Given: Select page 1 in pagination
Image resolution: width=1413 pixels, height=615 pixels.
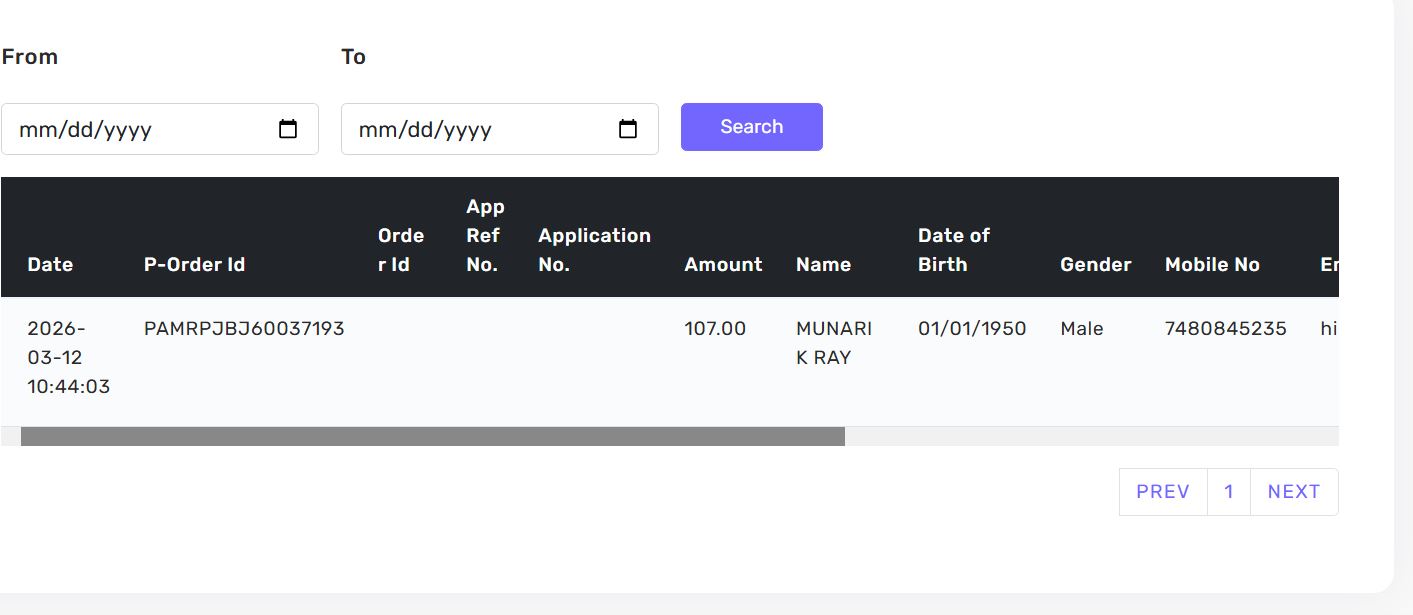Looking at the screenshot, I should click(1228, 491).
